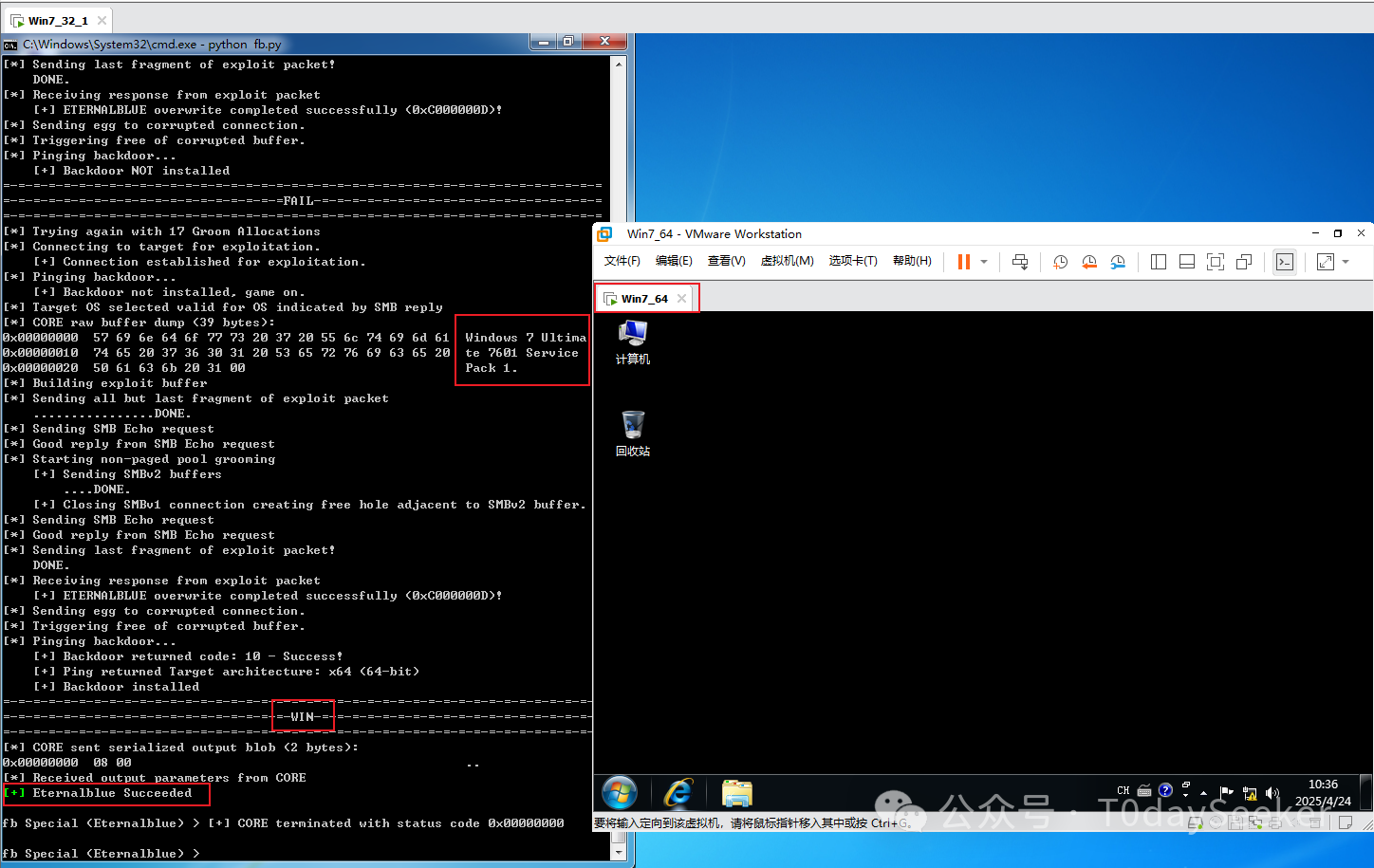
Task: Click the 'fb Special (Eternalblue) >' prompt line
Action: coord(101,854)
